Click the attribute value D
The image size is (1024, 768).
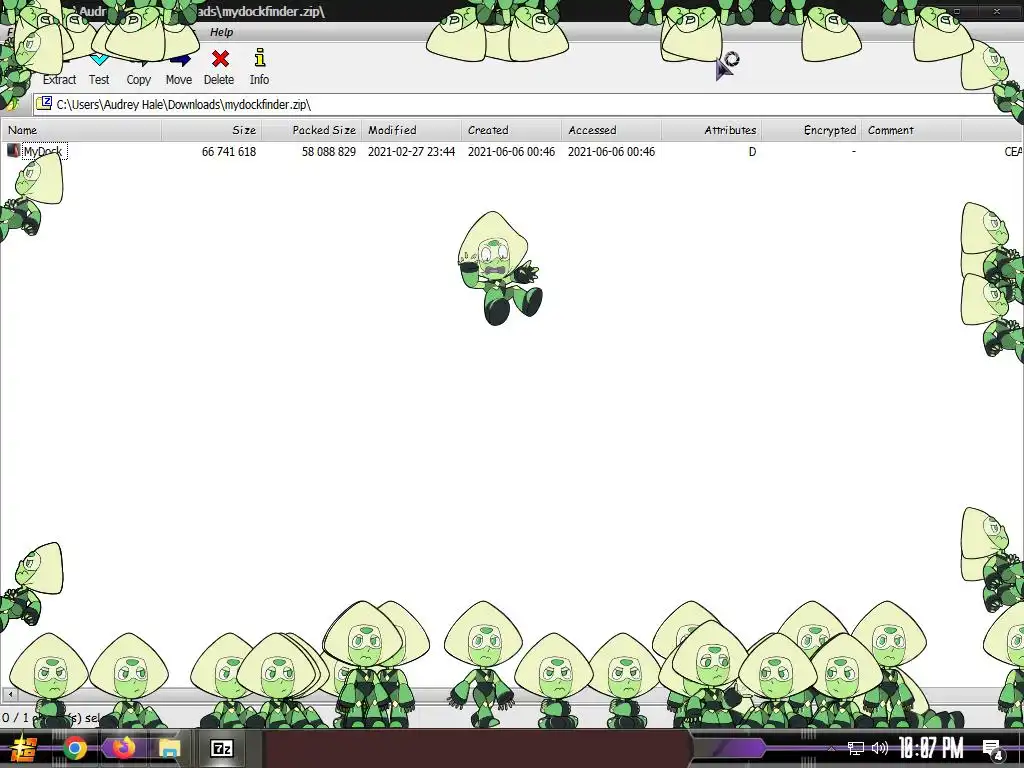752,152
